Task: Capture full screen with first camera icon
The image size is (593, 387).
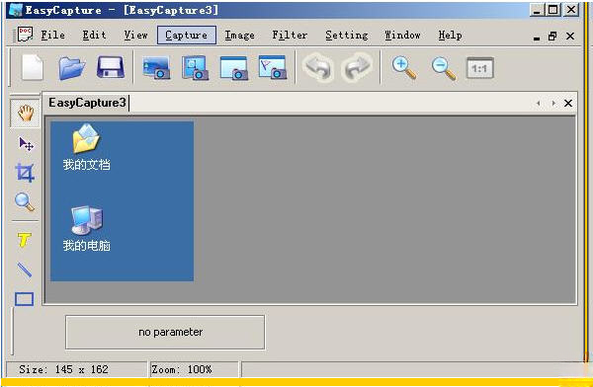Action: 156,68
